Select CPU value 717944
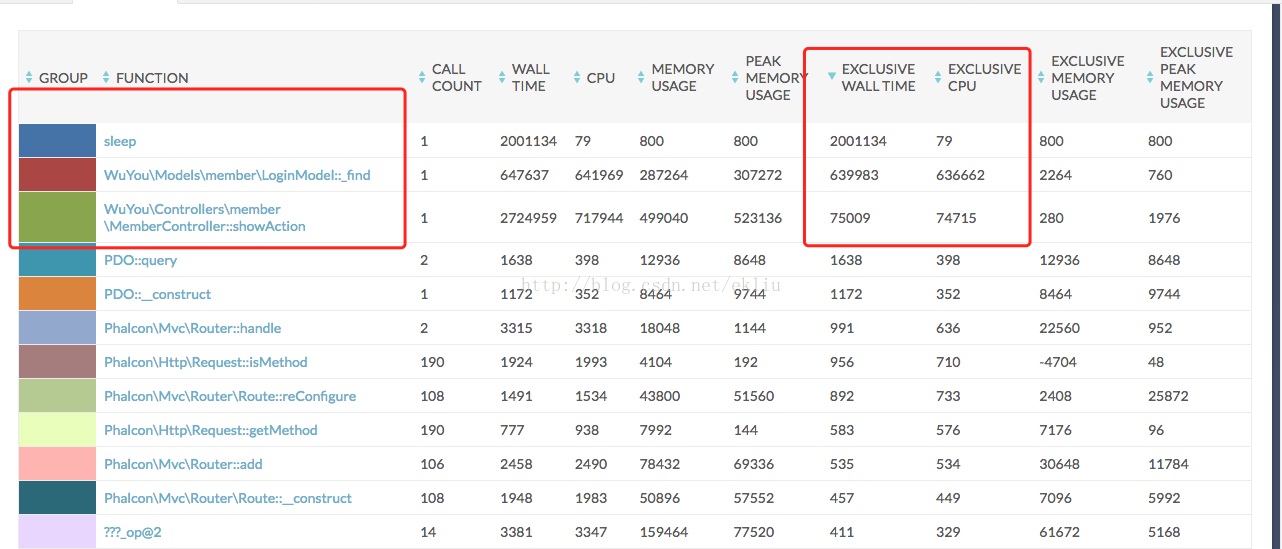Image resolution: width=1282 pixels, height=549 pixels. (x=599, y=218)
